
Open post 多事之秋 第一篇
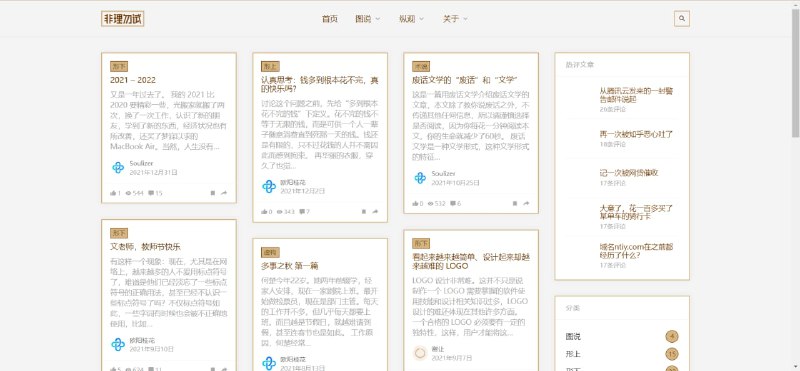(290, 266)
